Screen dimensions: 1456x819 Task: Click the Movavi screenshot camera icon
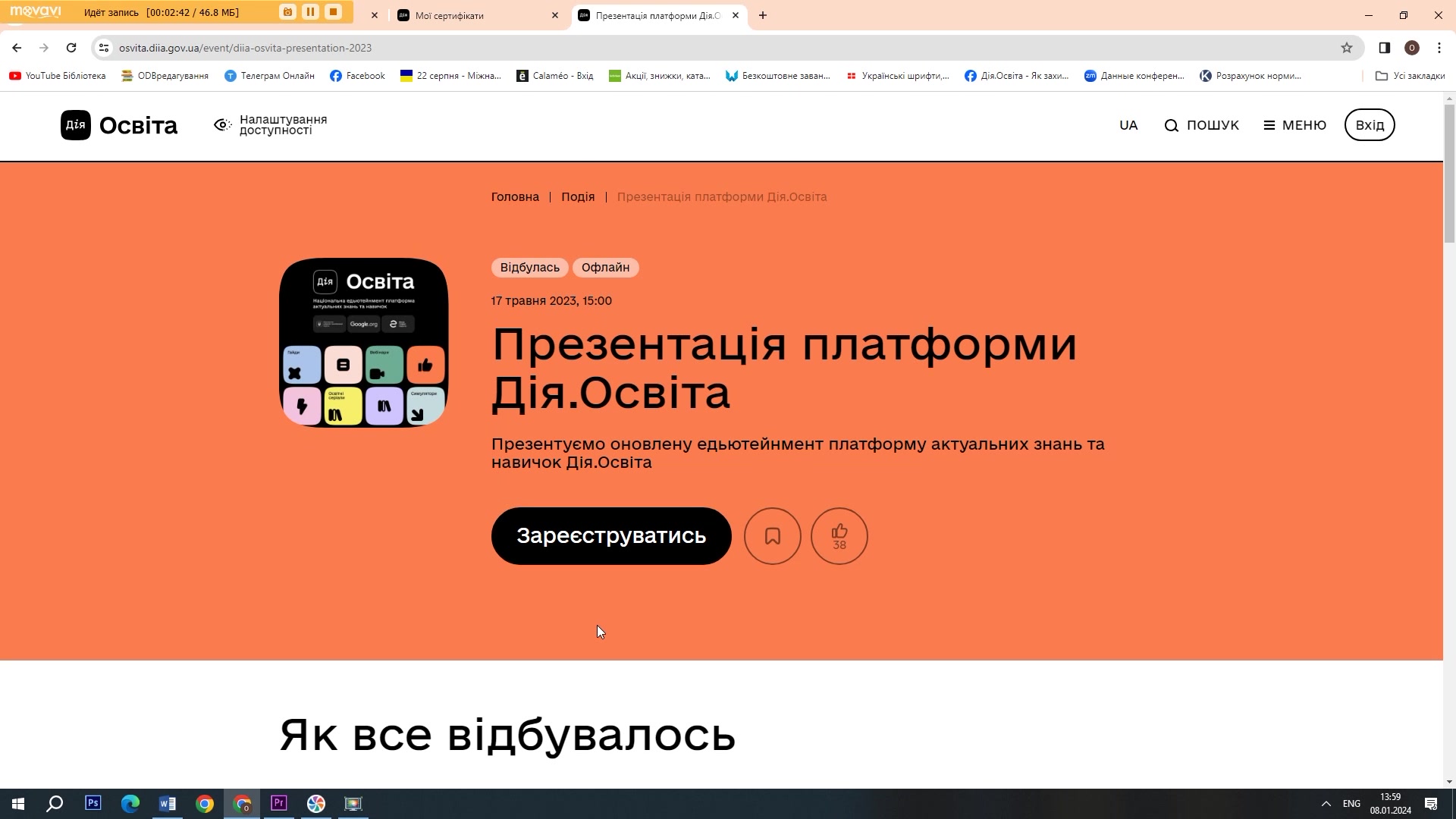[287, 12]
